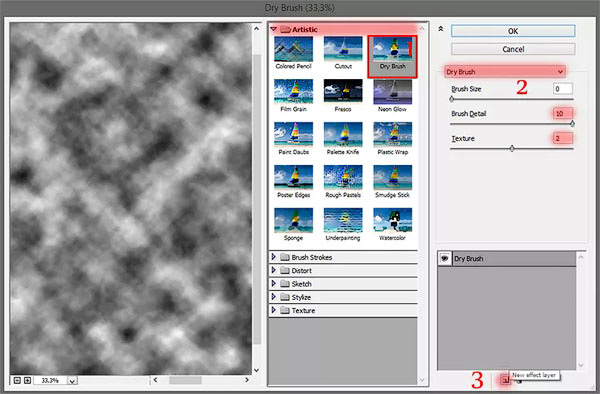Click the Brush Size value field
This screenshot has height=394, width=600.
pos(562,89)
